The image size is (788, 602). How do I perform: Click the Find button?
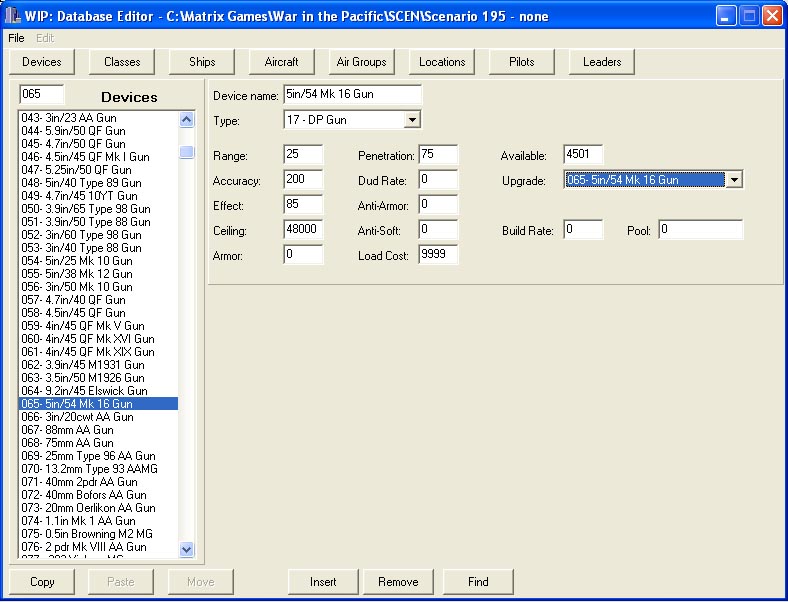(x=478, y=581)
